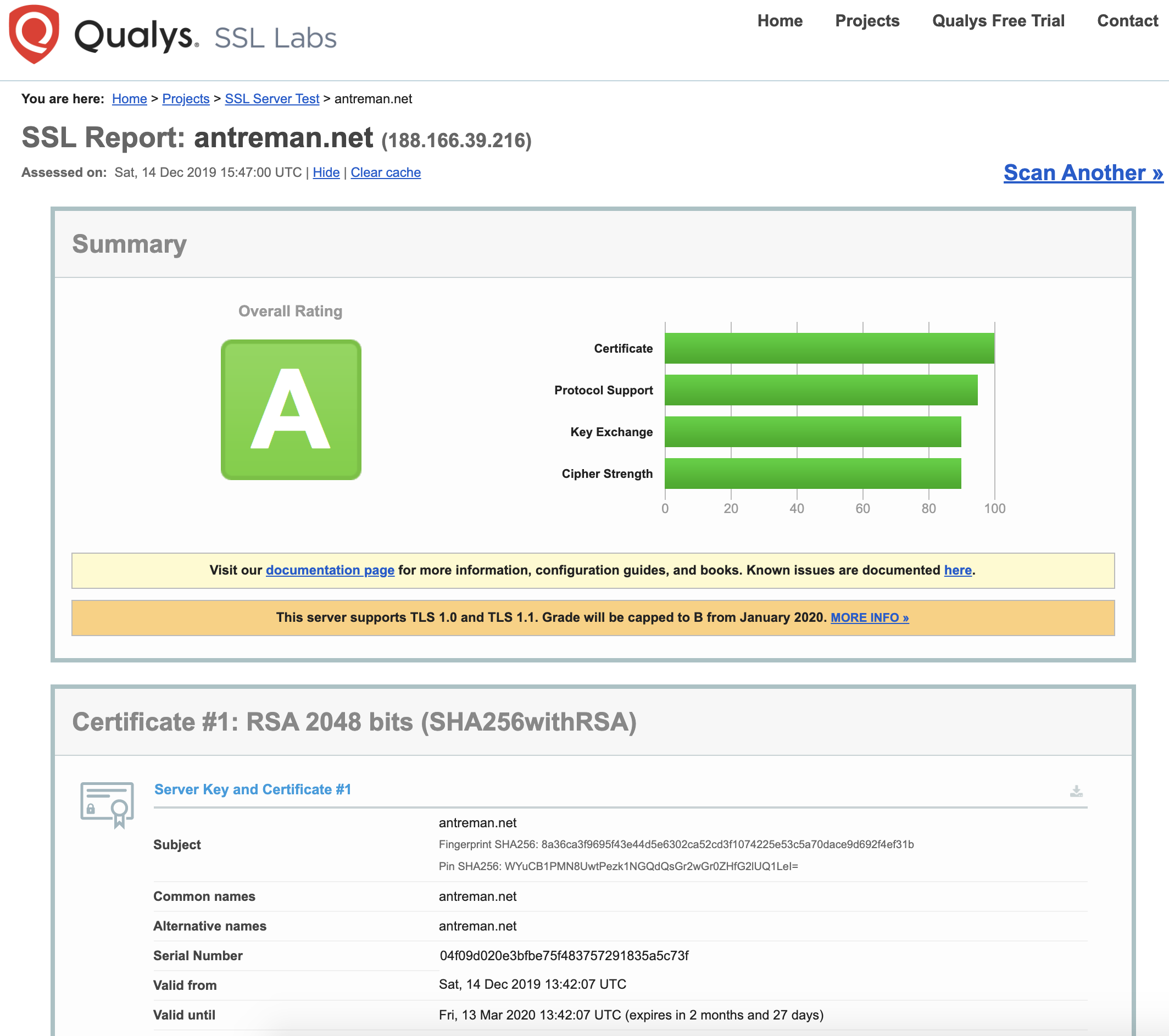The height and width of the screenshot is (1036, 1169).
Task: Open the Projects menu item
Action: point(866,21)
